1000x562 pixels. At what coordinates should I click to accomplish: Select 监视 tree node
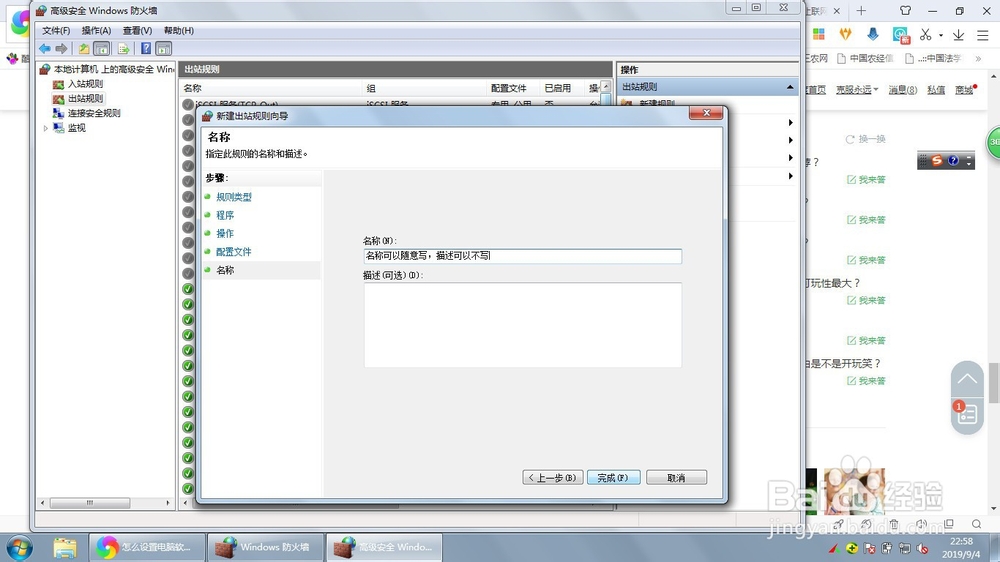pyautogui.click(x=77, y=128)
